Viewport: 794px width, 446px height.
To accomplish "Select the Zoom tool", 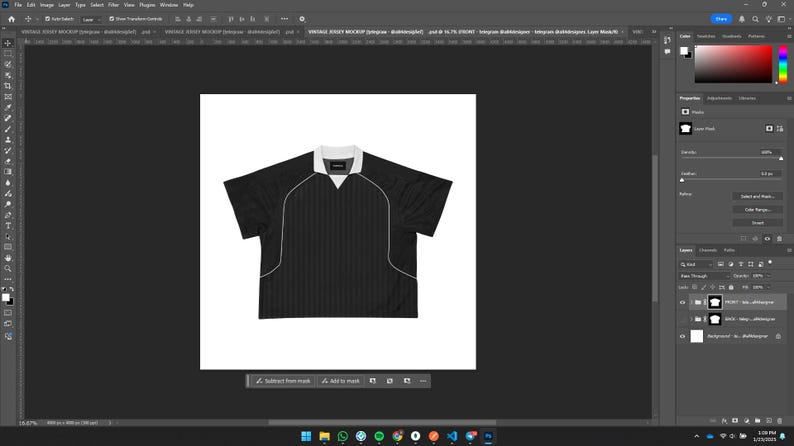I will pos(8,269).
